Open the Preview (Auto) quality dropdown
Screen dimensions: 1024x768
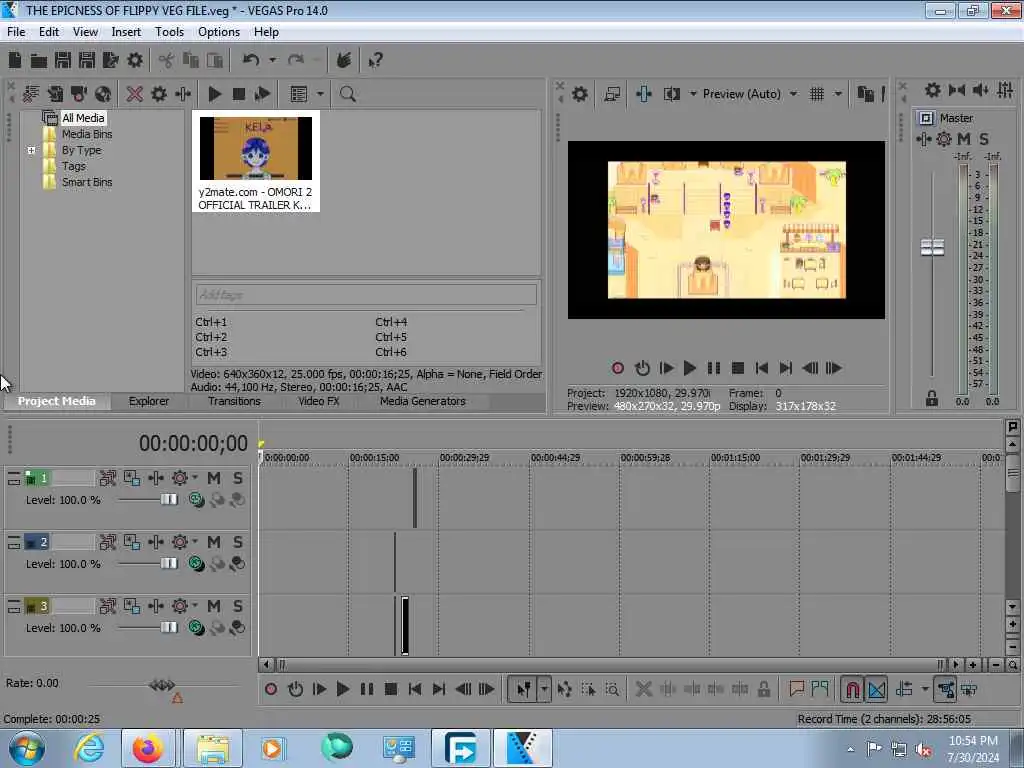[793, 94]
